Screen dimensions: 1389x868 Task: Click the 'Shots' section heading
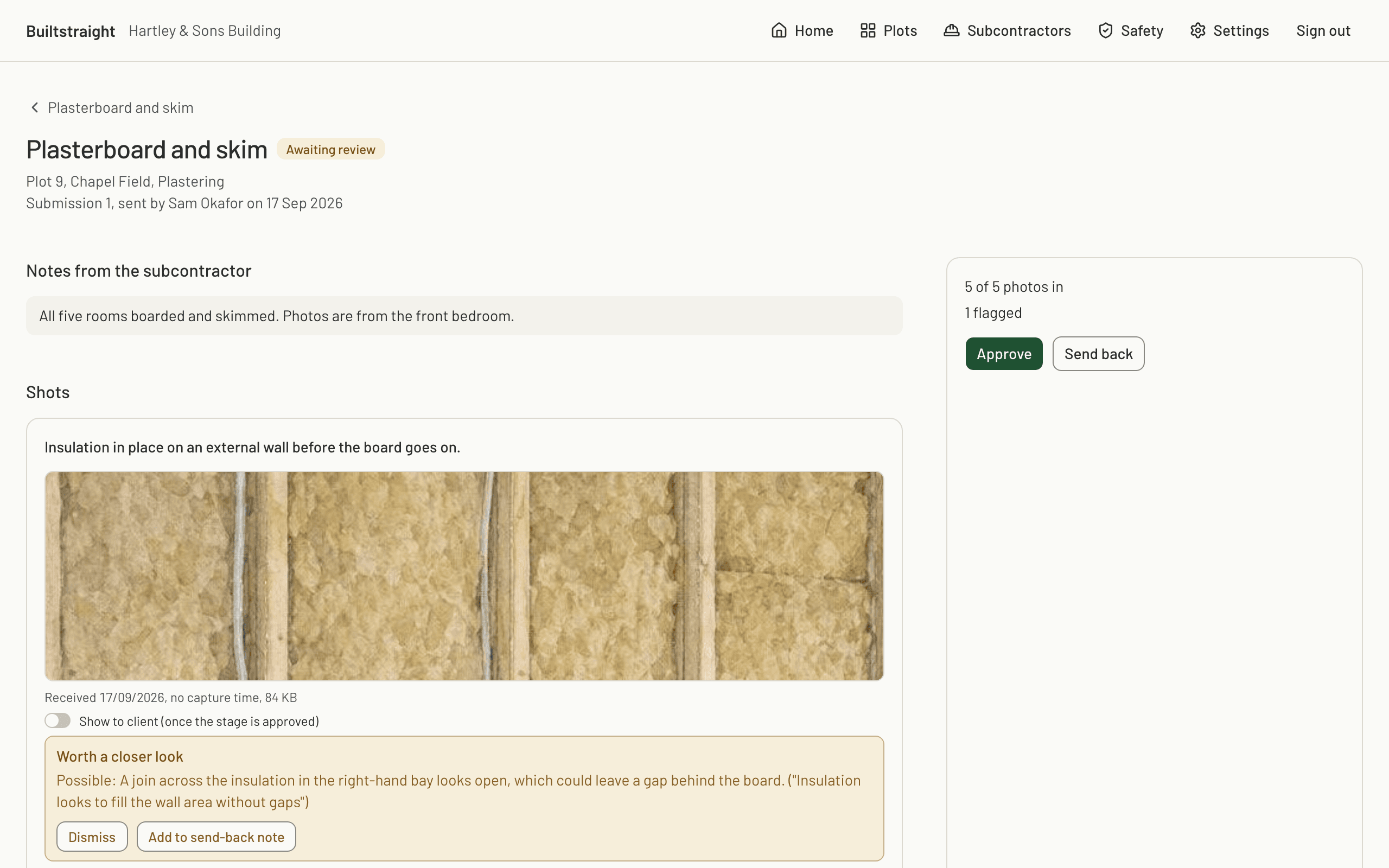[x=48, y=392]
